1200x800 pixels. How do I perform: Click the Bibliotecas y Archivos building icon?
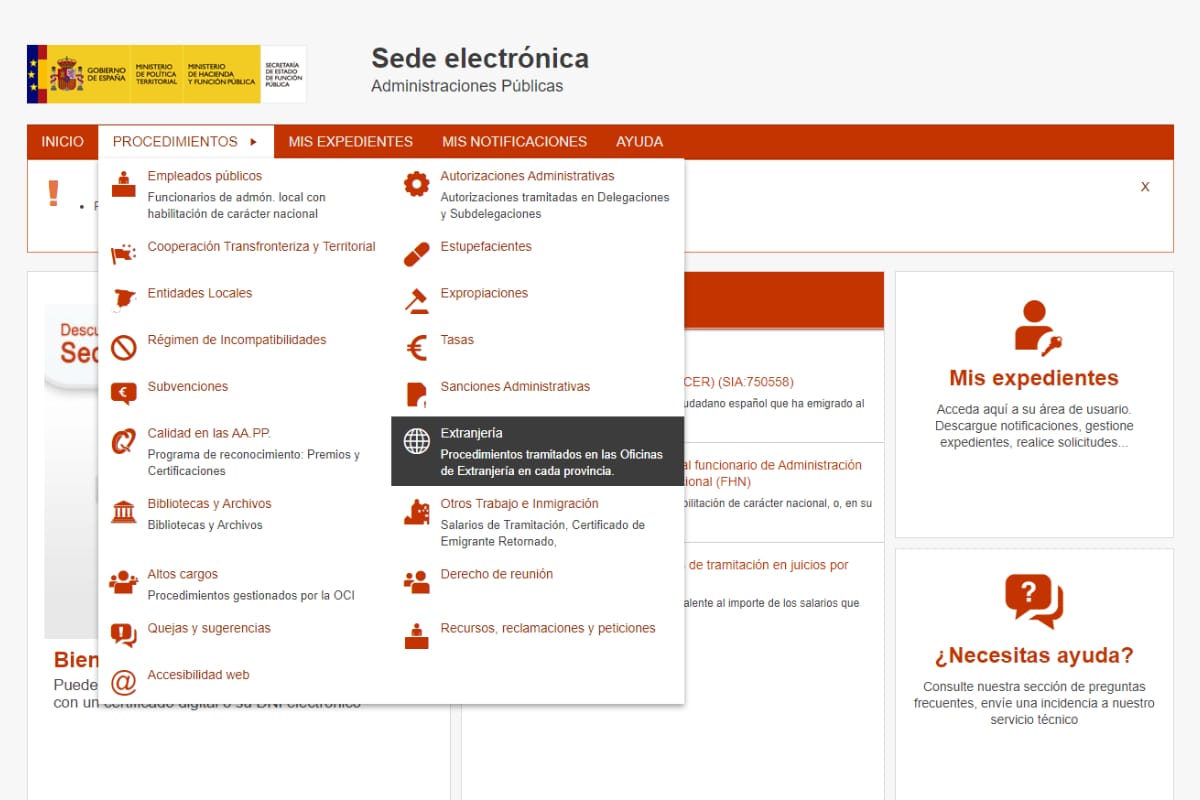tap(123, 511)
